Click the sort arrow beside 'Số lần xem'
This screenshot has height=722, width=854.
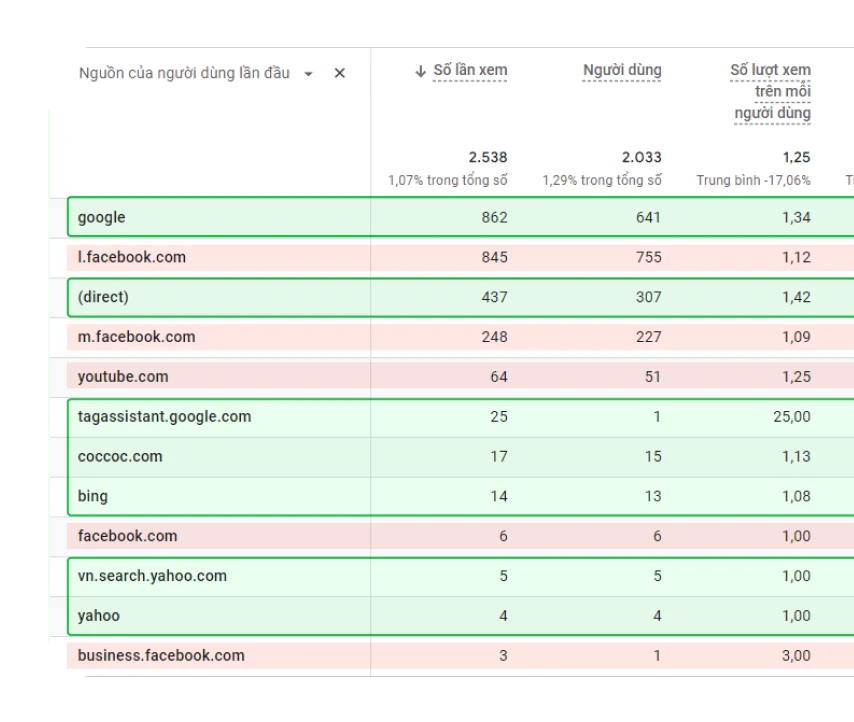(420, 71)
